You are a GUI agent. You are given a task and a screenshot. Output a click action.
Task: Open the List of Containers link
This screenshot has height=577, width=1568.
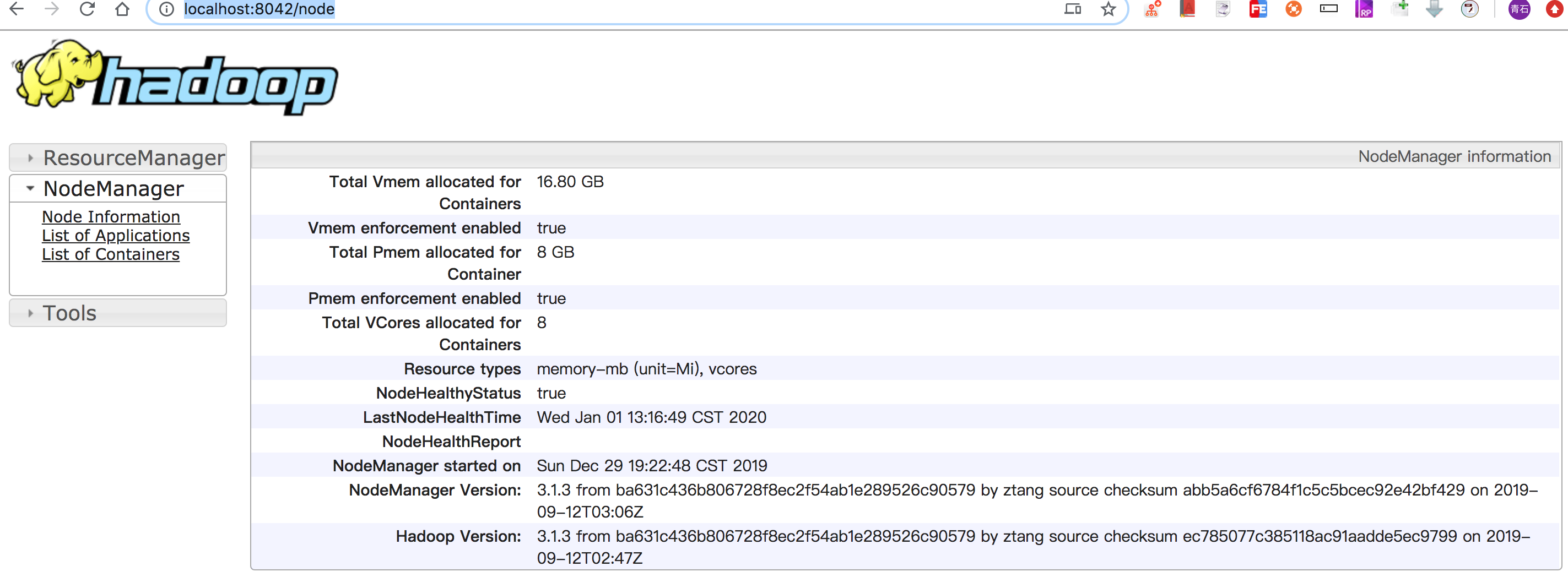(111, 255)
